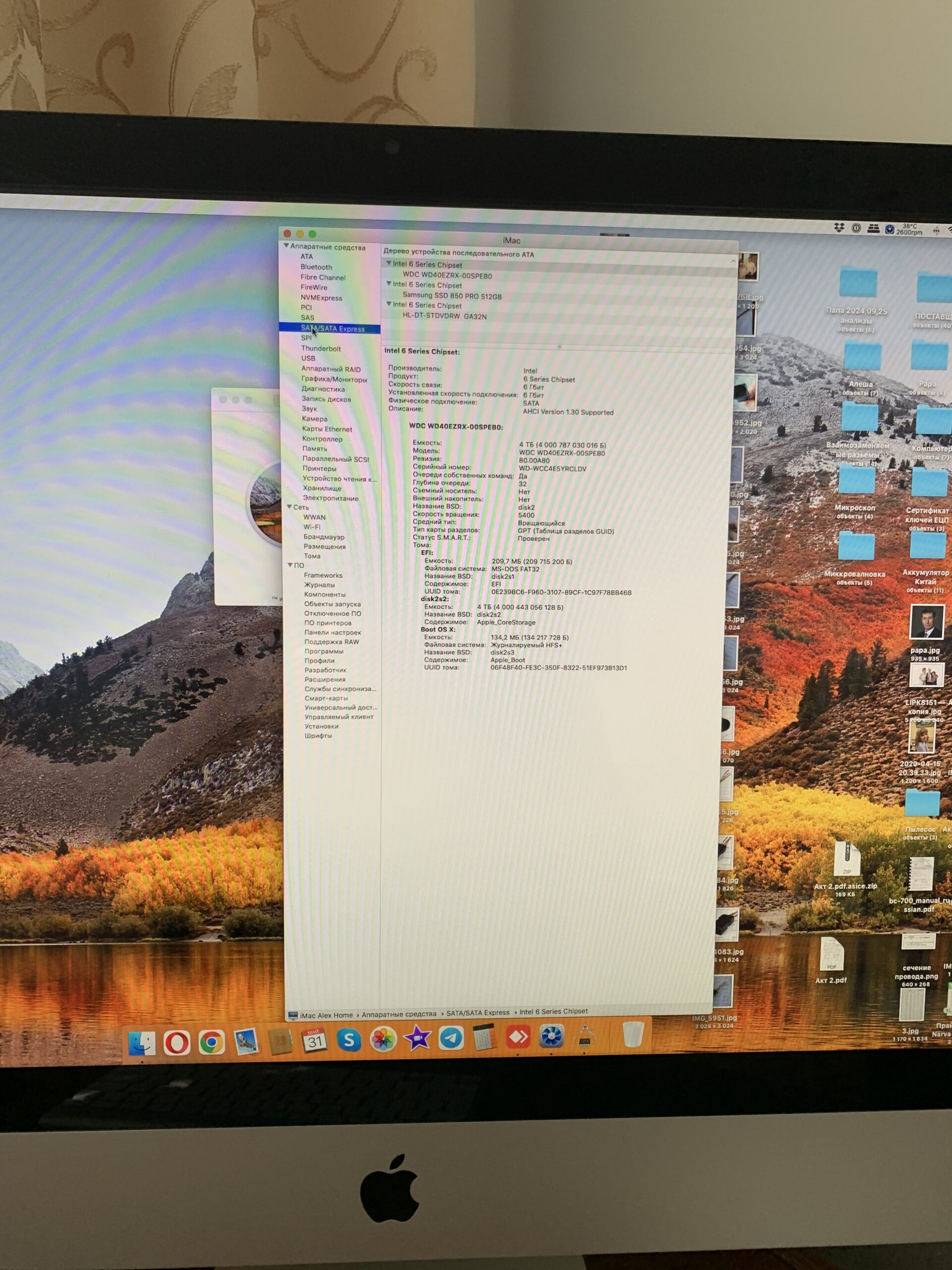The height and width of the screenshot is (1270, 952).
Task: Collapse first Intel 6 Series Chipset row
Action: tap(389, 263)
